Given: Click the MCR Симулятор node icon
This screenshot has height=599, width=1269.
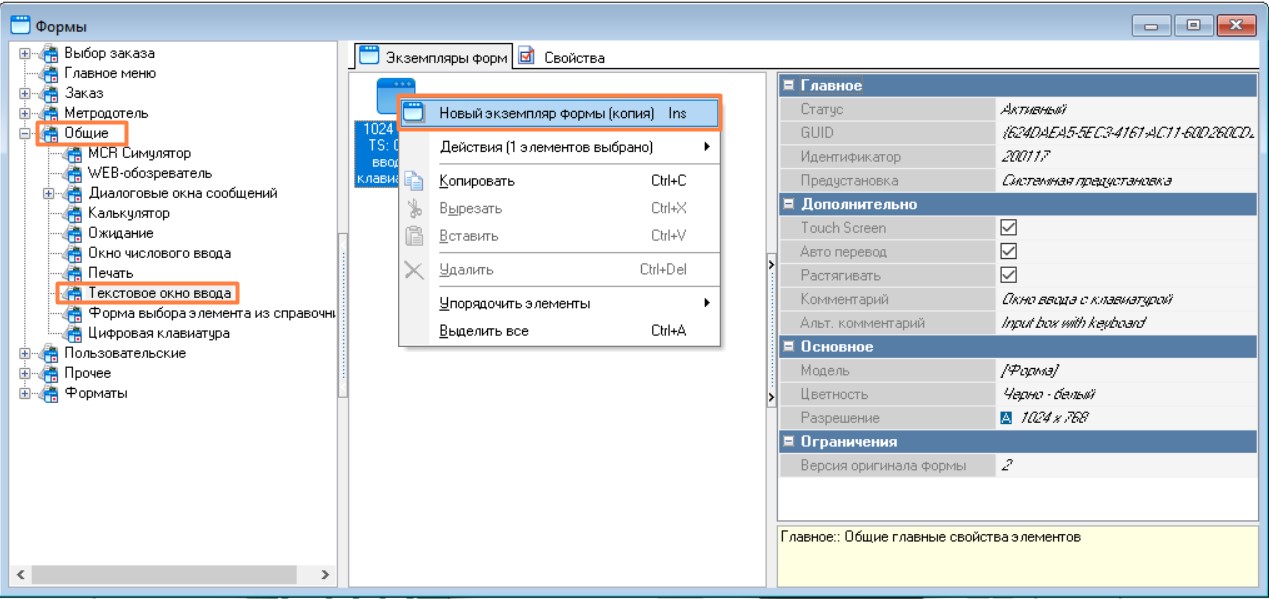Looking at the screenshot, I should (73, 154).
